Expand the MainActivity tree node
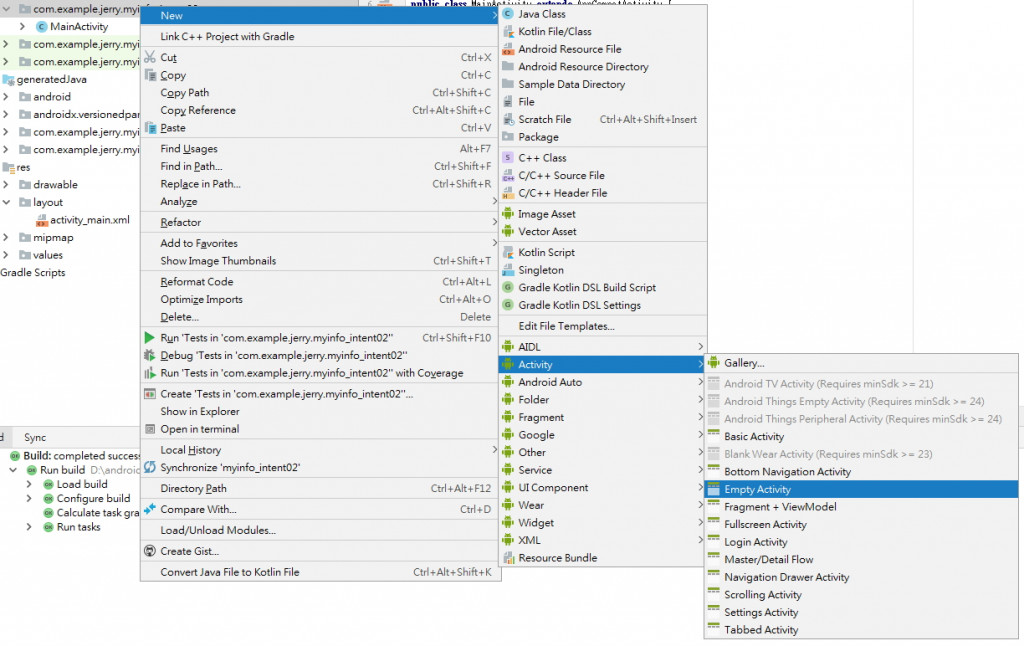The image size is (1024, 646). 22,27
